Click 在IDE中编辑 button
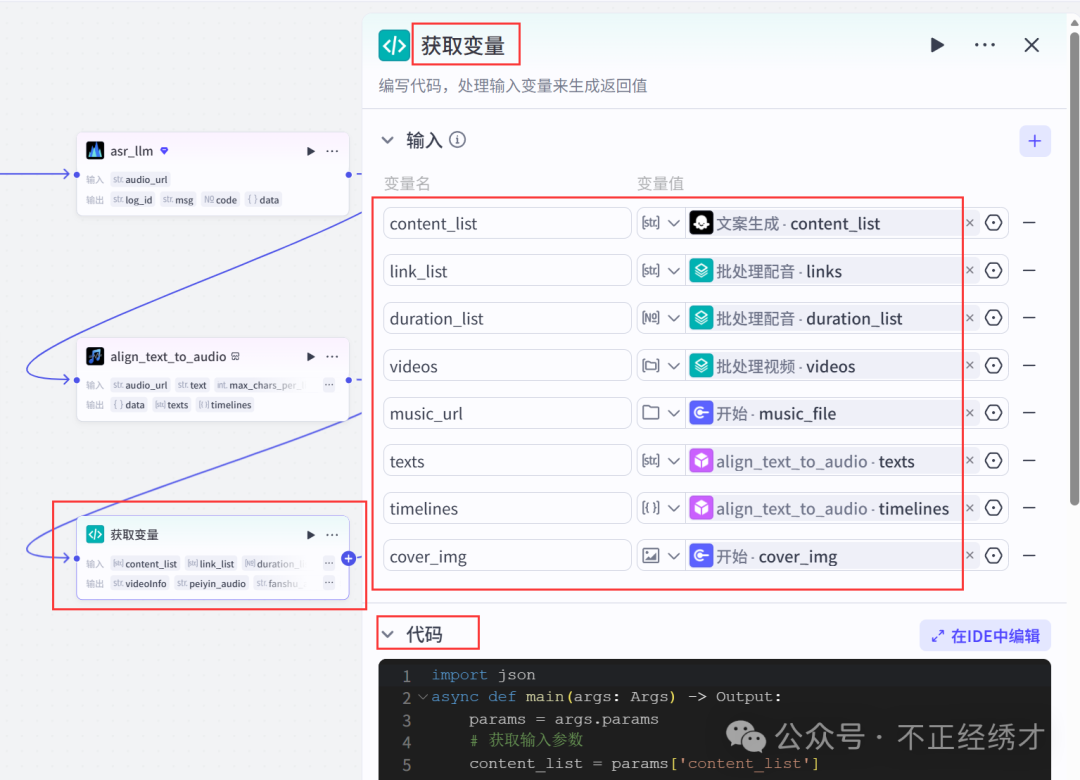The width and height of the screenshot is (1080, 780). click(x=985, y=635)
